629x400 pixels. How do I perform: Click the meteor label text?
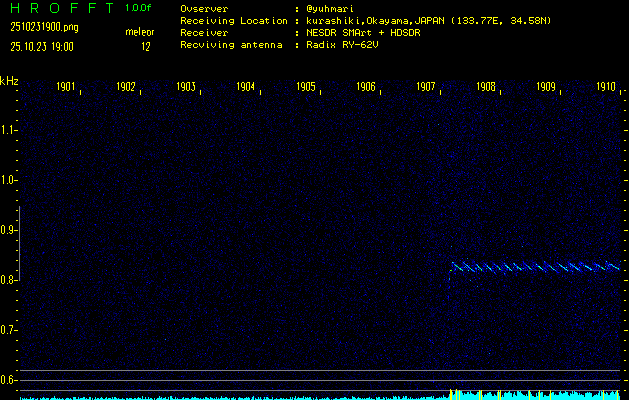point(140,32)
